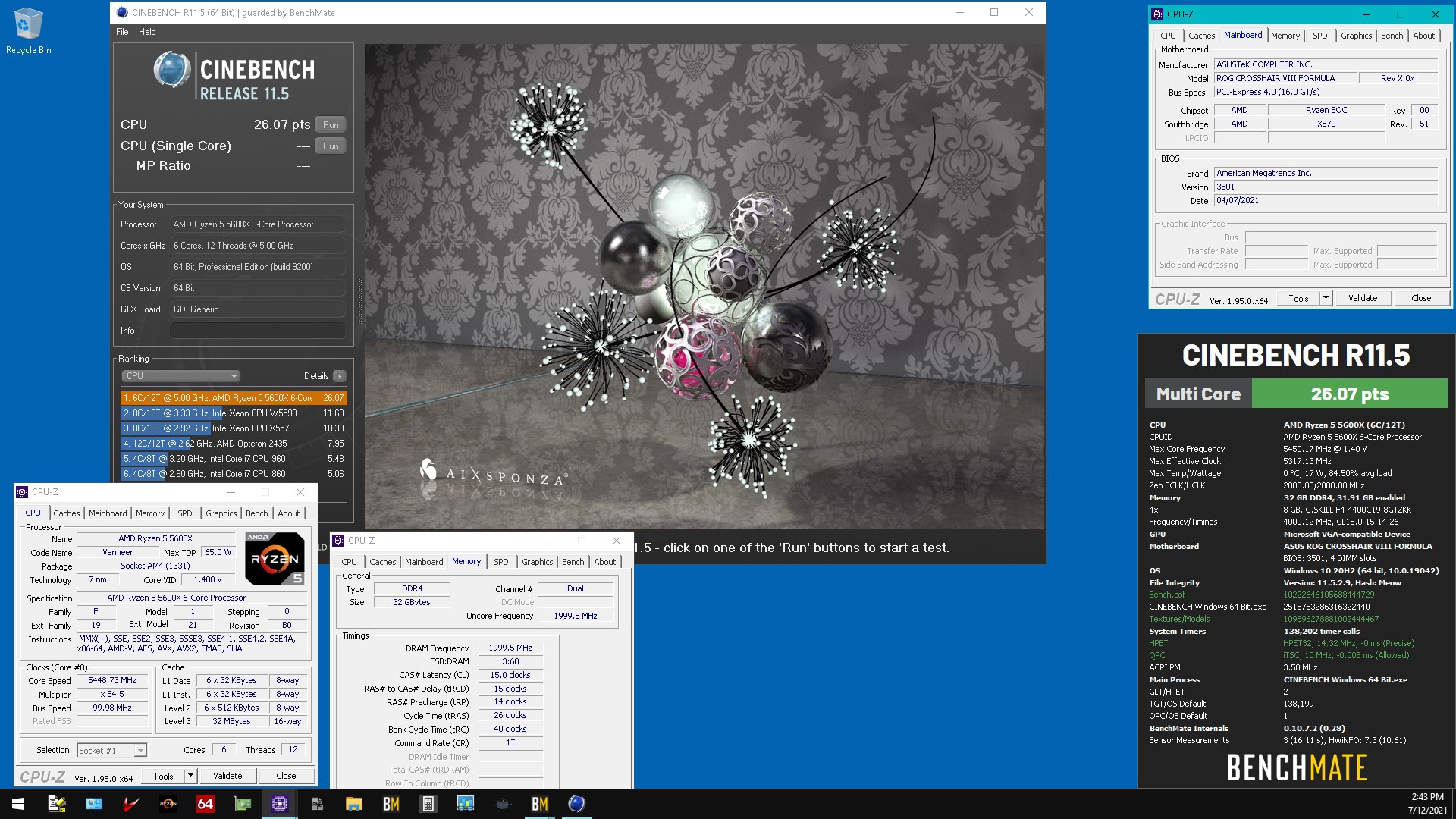Open SPD tab in CPU-Z Memory window

click(501, 562)
